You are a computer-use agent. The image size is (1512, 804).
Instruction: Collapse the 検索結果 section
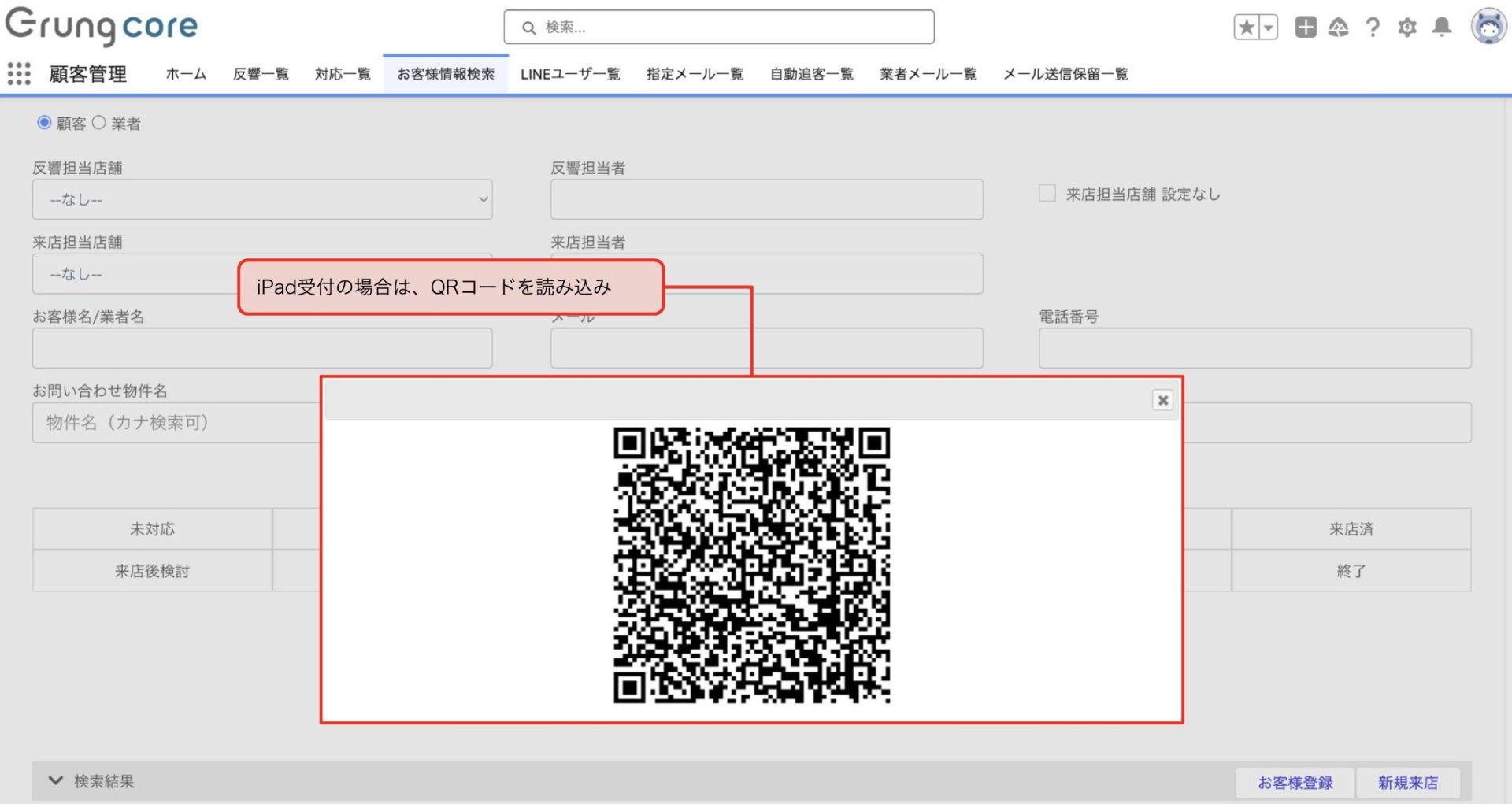[x=56, y=781]
